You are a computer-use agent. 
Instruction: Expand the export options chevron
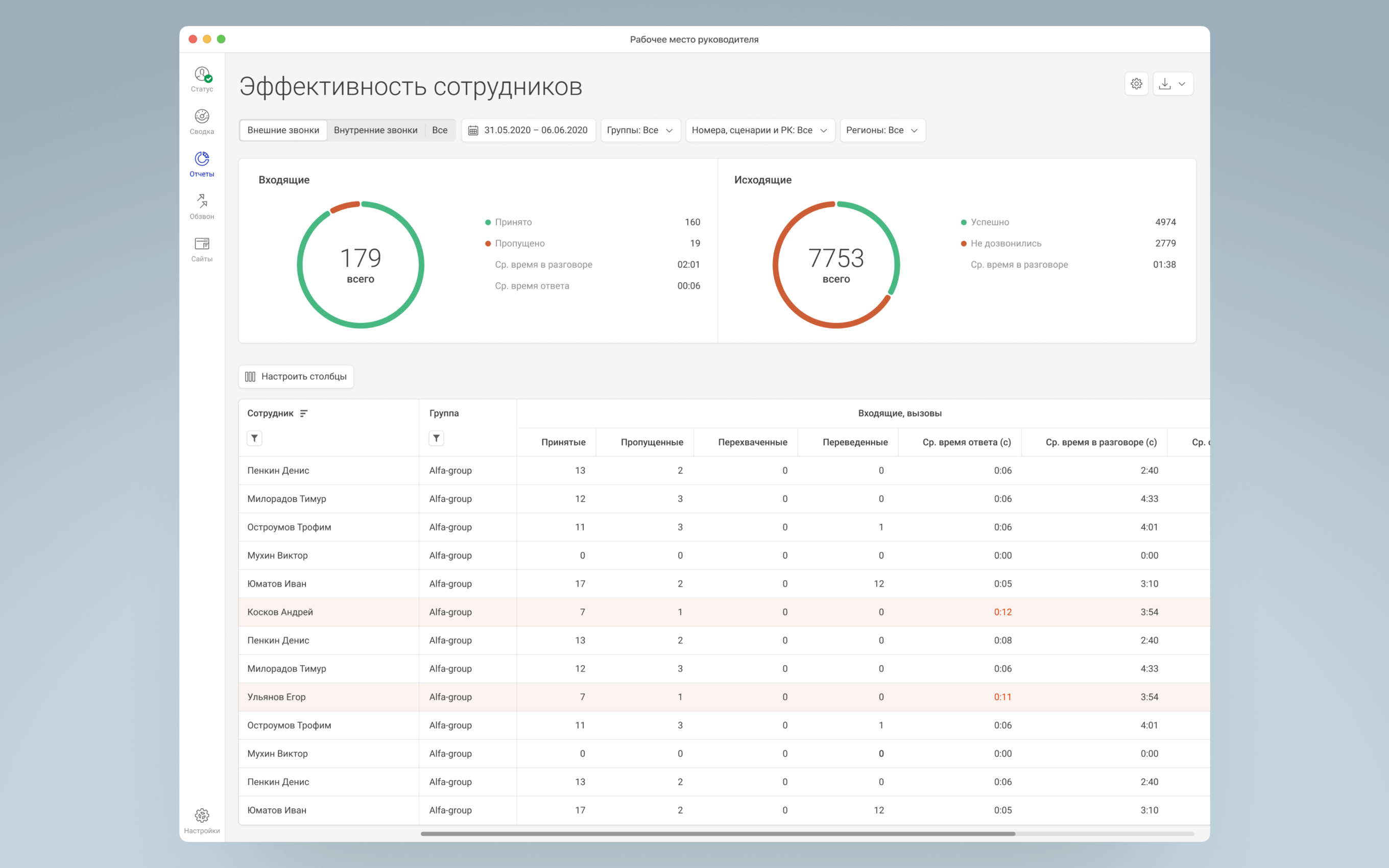1182,84
